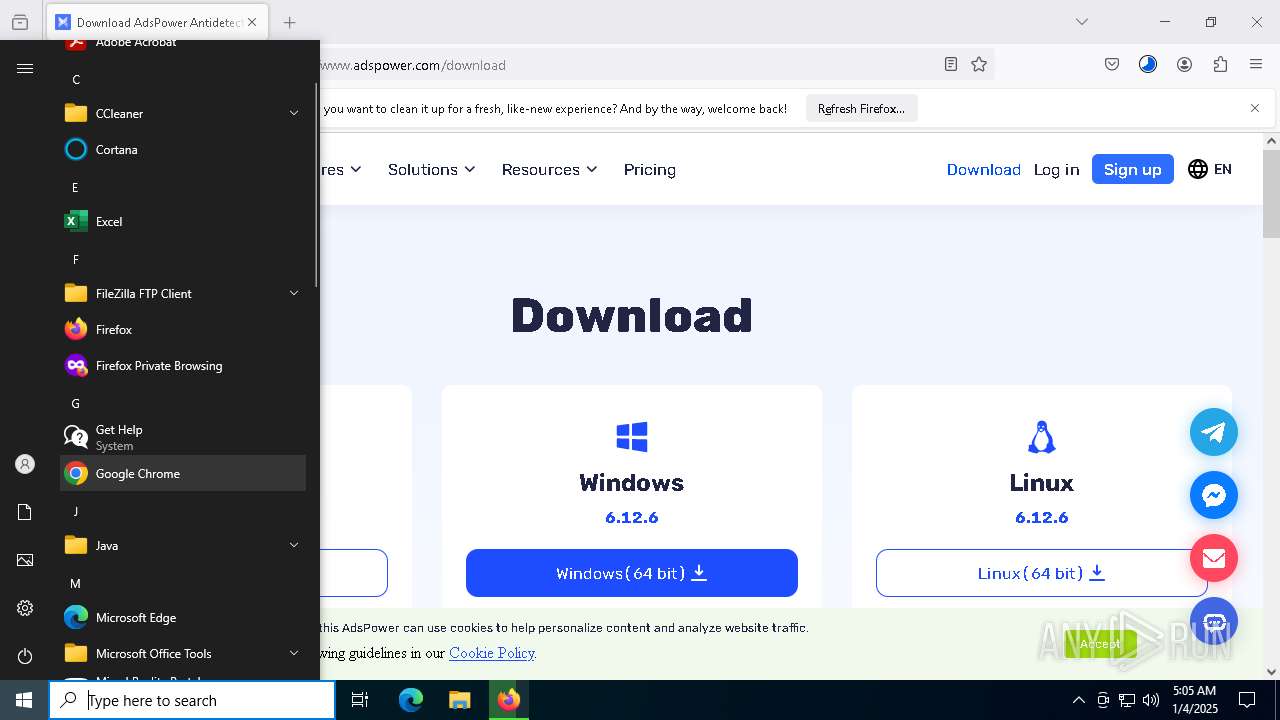Open Power options in Start sidebar
Viewport: 1280px width, 720px height.
[x=25, y=656]
